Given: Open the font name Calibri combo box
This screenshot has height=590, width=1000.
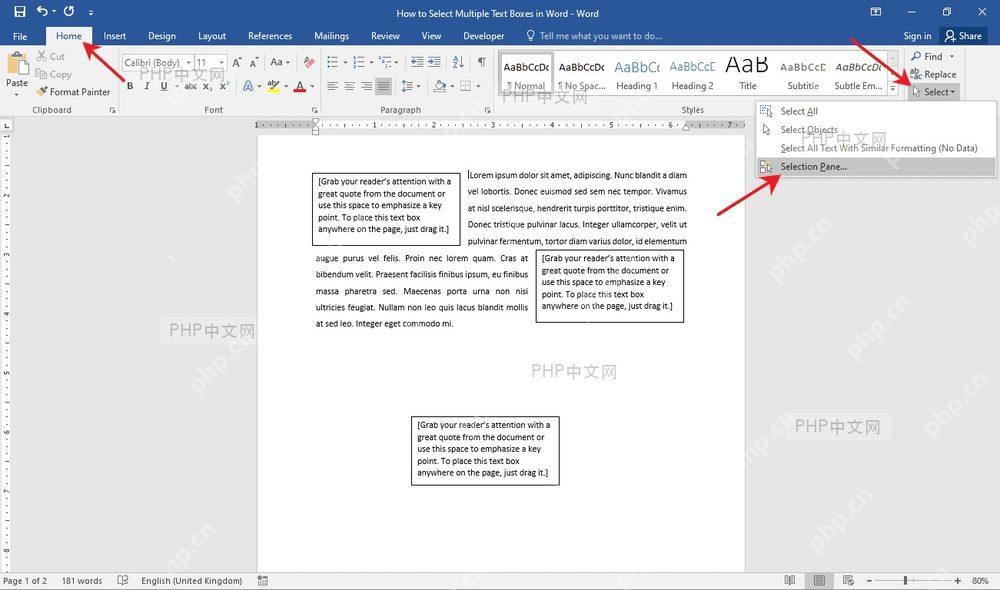Looking at the screenshot, I should pos(157,63).
